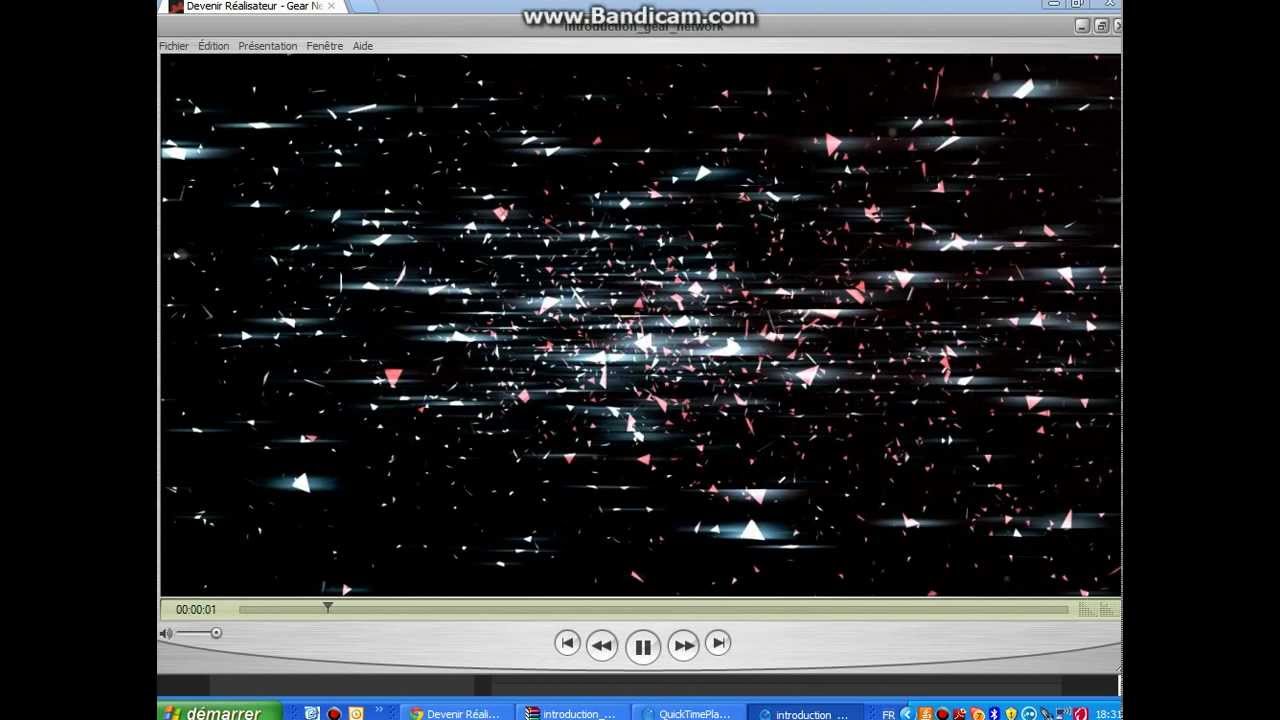Viewport: 1280px width, 720px height.
Task: Restore the QuickTime movie window size
Action: point(1101,27)
